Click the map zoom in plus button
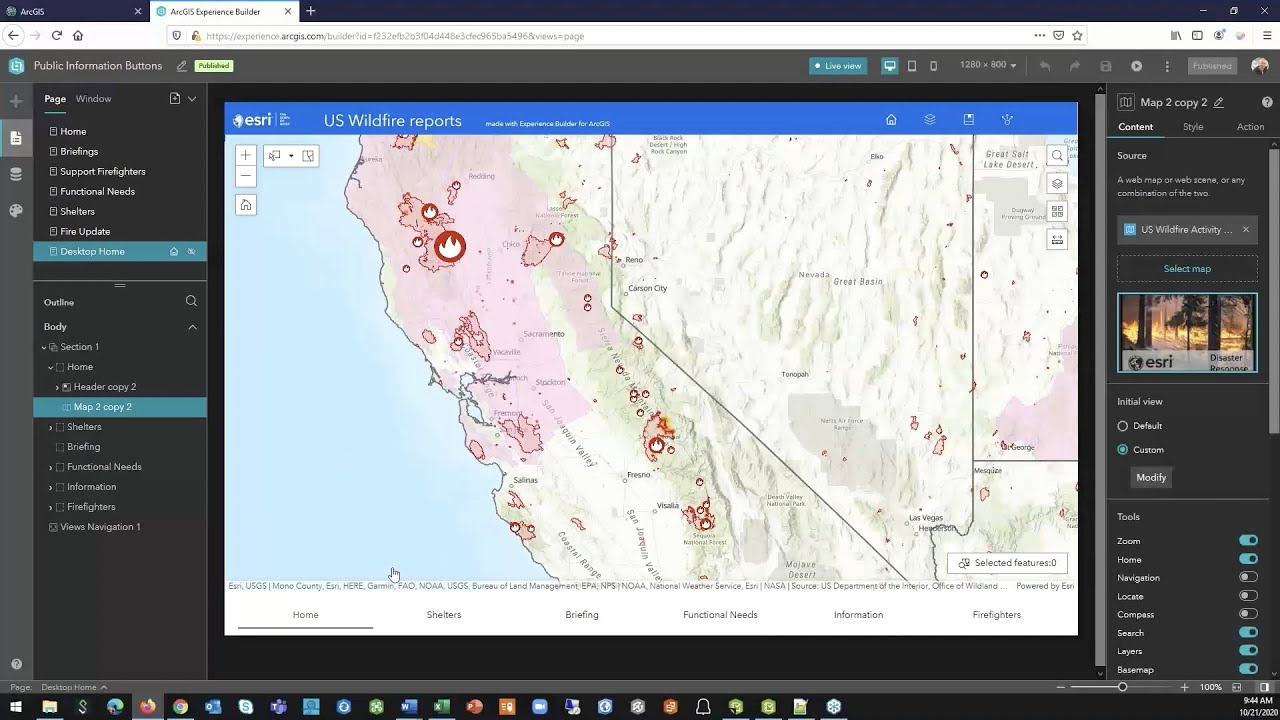1280x720 pixels. [x=246, y=155]
